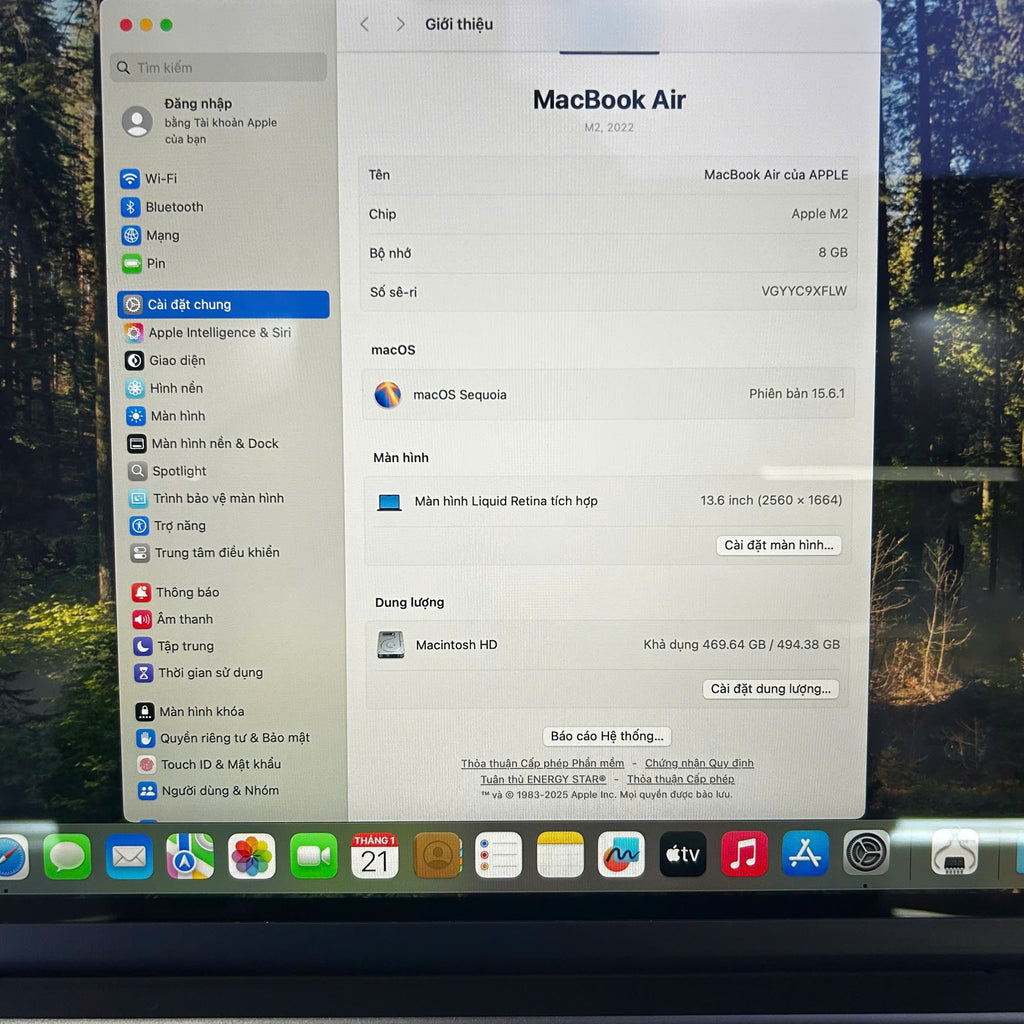
Task: Open Touch ID & Mật khẩu settings
Action: click(220, 764)
